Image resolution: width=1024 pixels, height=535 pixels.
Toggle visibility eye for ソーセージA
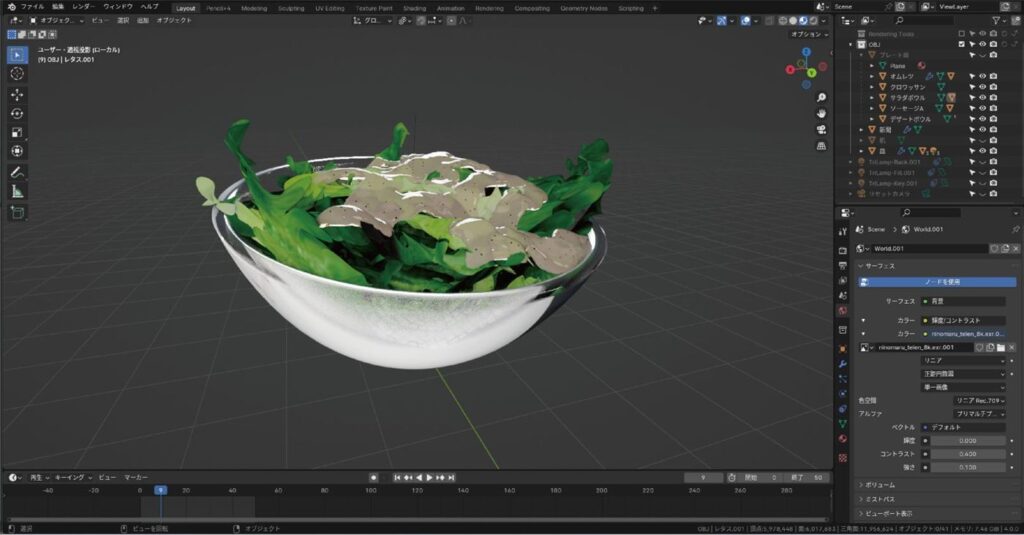pyautogui.click(x=982, y=108)
